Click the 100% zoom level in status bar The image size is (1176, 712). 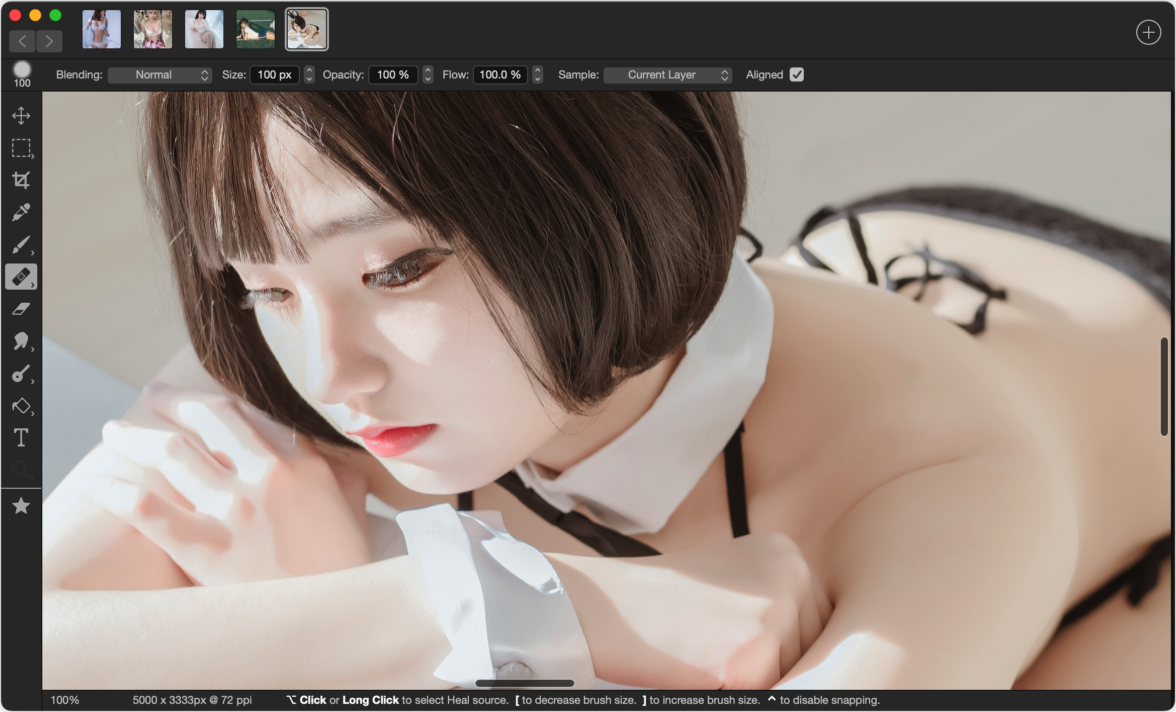pos(64,700)
